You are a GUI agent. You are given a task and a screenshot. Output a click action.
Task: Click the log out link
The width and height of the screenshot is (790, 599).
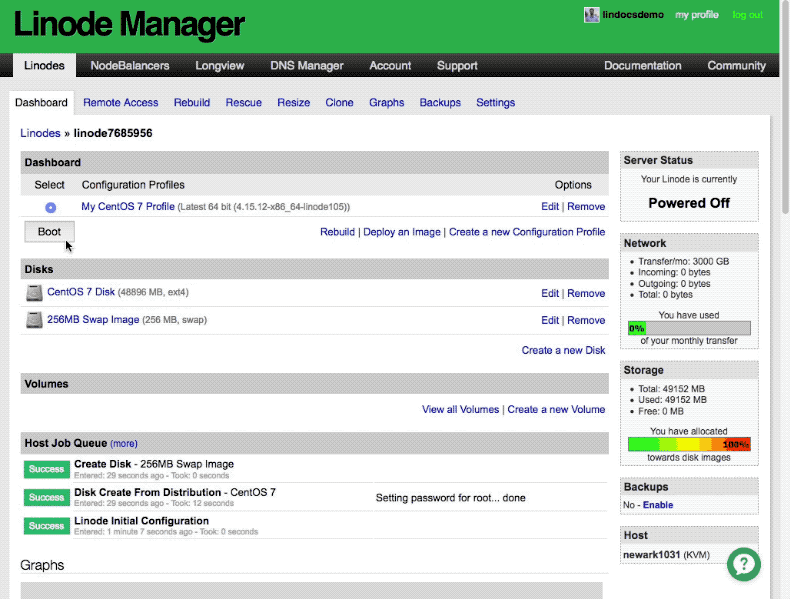pyautogui.click(x=747, y=15)
